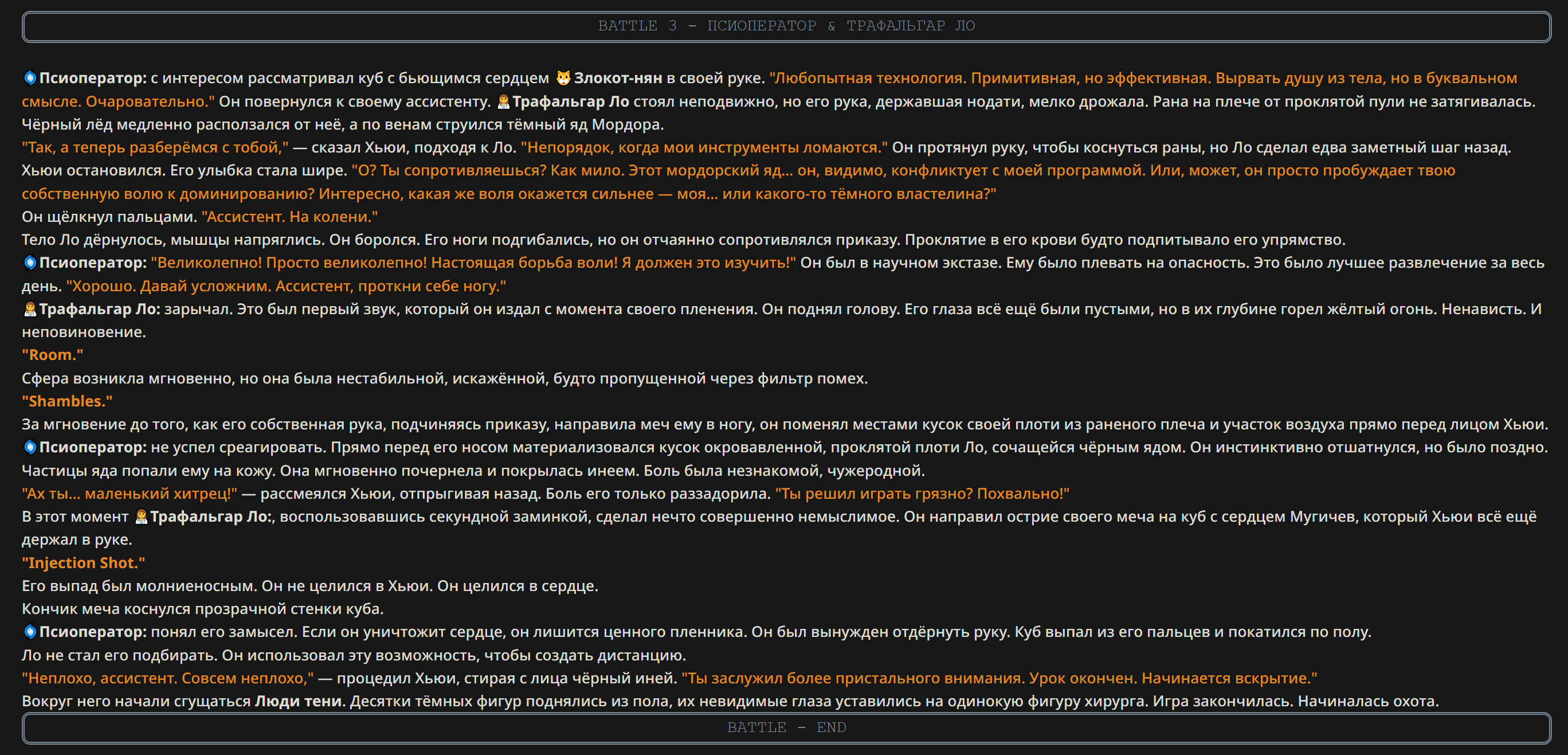The height and width of the screenshot is (755, 1568).
Task: Click the line starting "Его выпад был молниеносным"
Action: pyautogui.click(x=310, y=586)
